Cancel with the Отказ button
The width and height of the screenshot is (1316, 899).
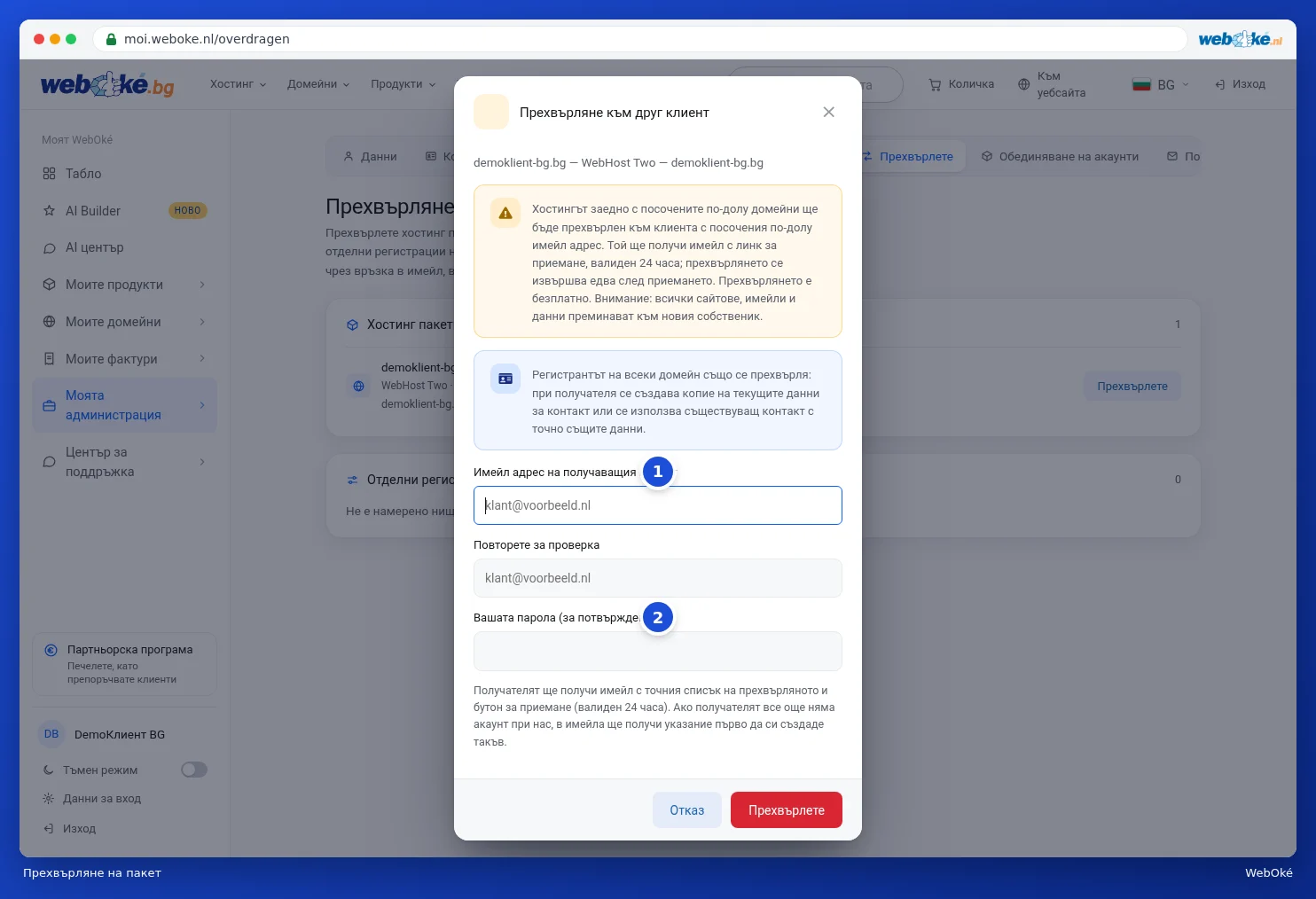[x=686, y=810]
